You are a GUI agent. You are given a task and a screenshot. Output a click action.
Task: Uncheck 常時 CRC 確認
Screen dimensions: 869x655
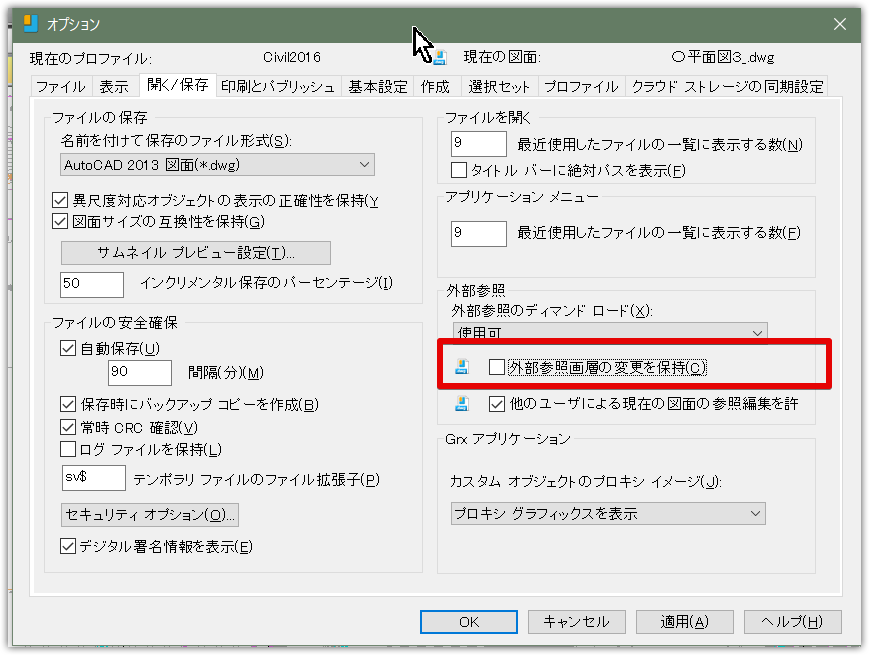68,427
